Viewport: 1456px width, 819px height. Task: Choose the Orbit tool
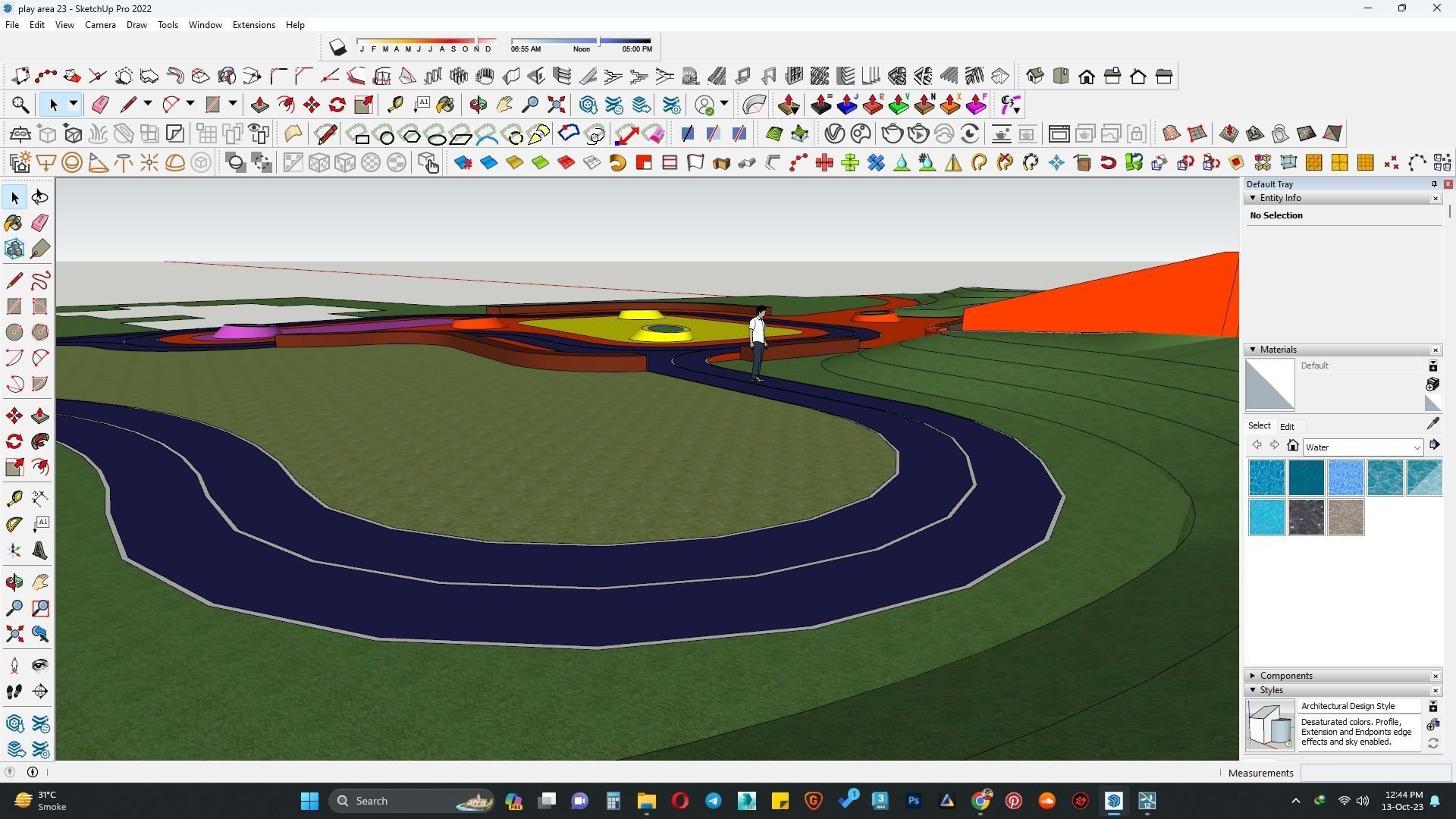click(x=14, y=582)
